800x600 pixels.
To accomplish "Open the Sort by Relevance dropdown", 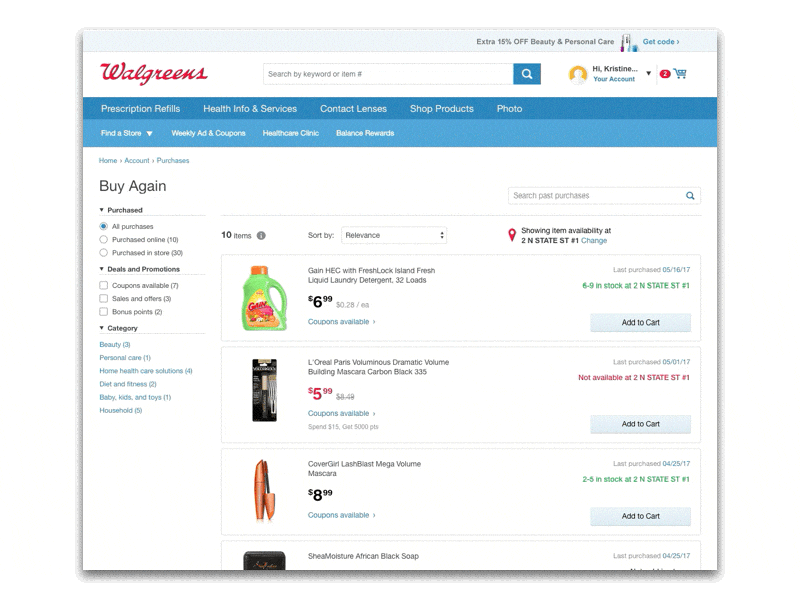I will (x=394, y=235).
